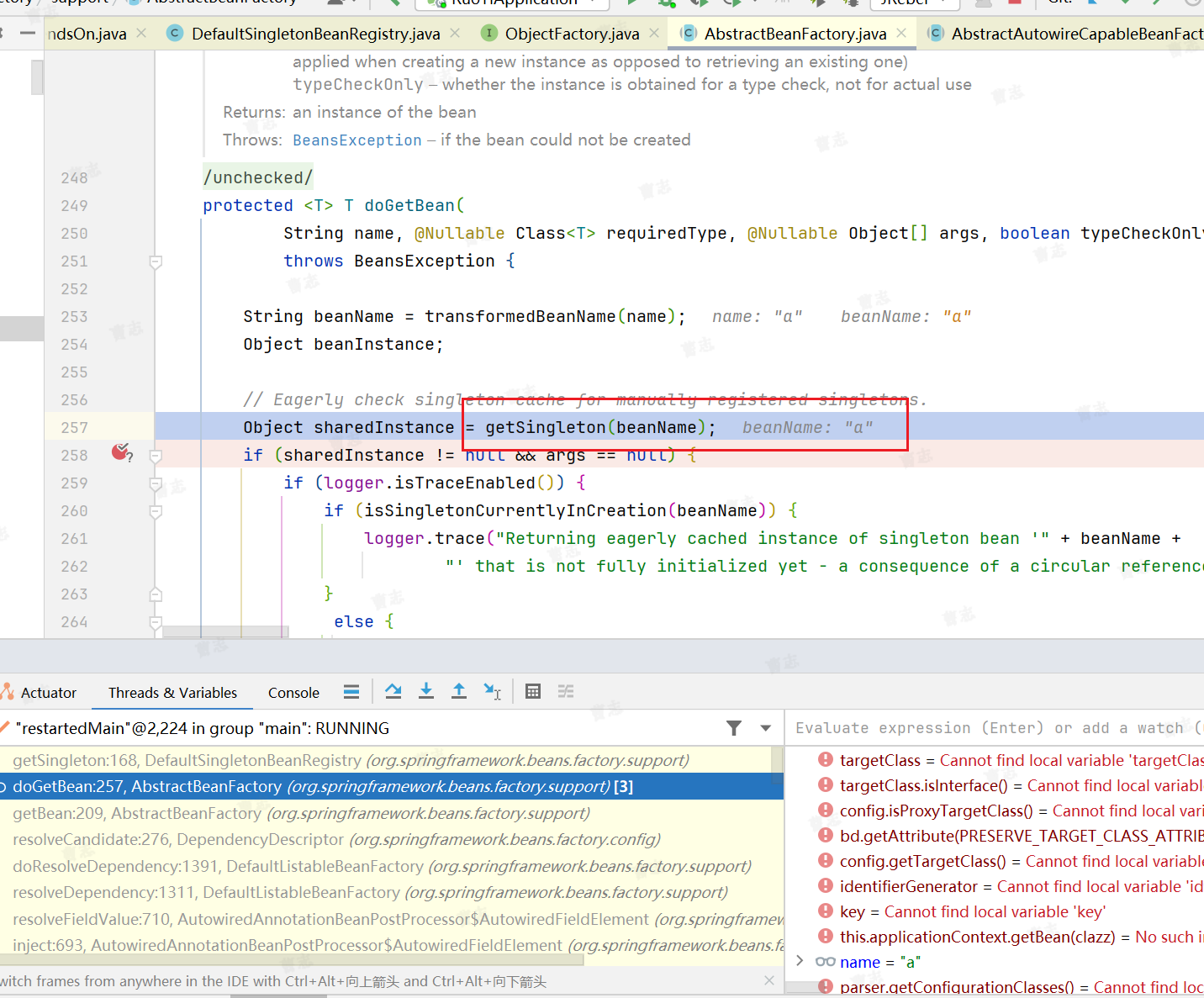Click the watch glasses icon beside name

coord(826,961)
